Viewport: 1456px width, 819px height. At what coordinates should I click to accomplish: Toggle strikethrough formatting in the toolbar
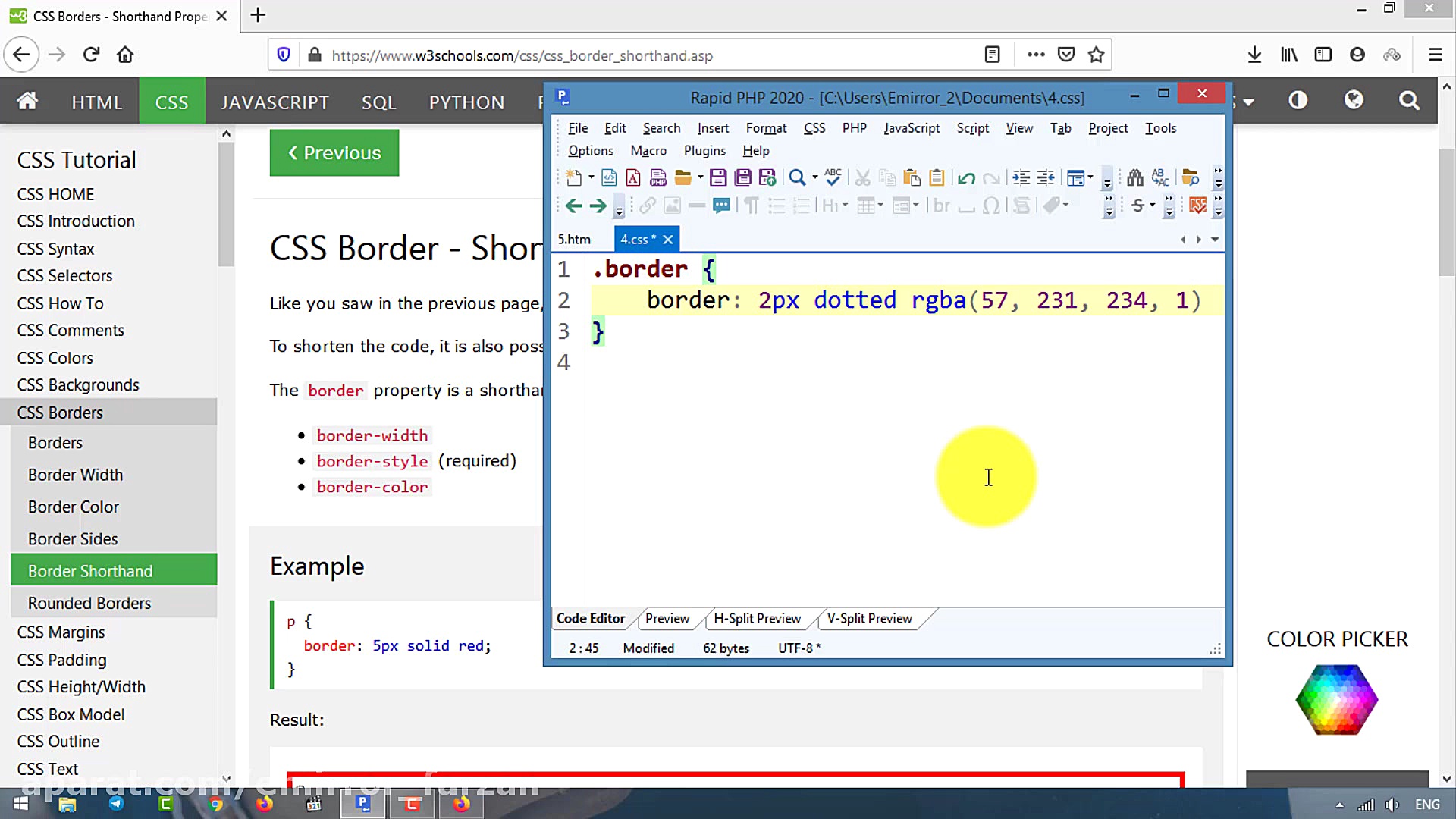tap(1138, 205)
